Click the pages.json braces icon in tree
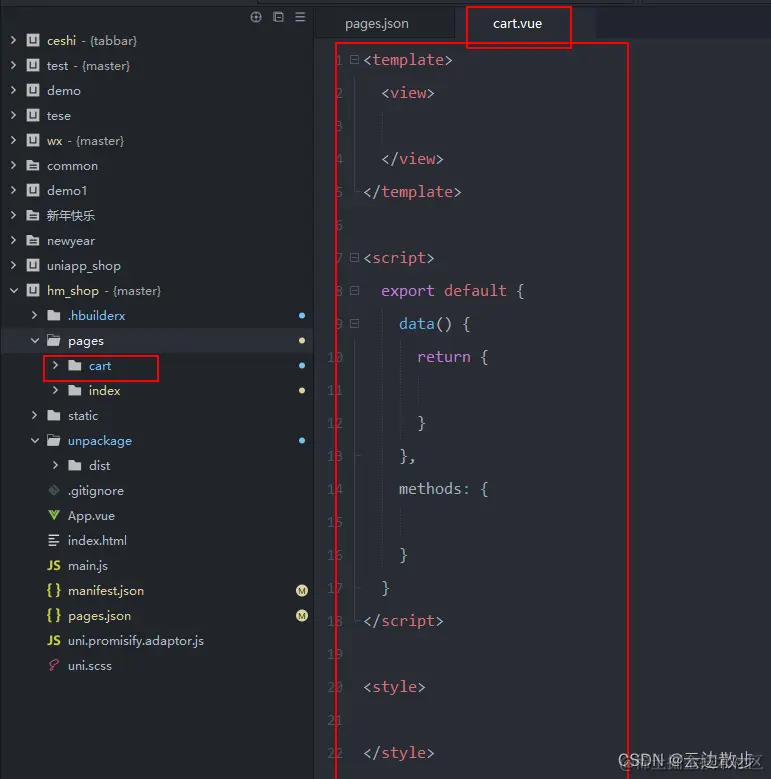The image size is (771, 779). pyautogui.click(x=54, y=616)
